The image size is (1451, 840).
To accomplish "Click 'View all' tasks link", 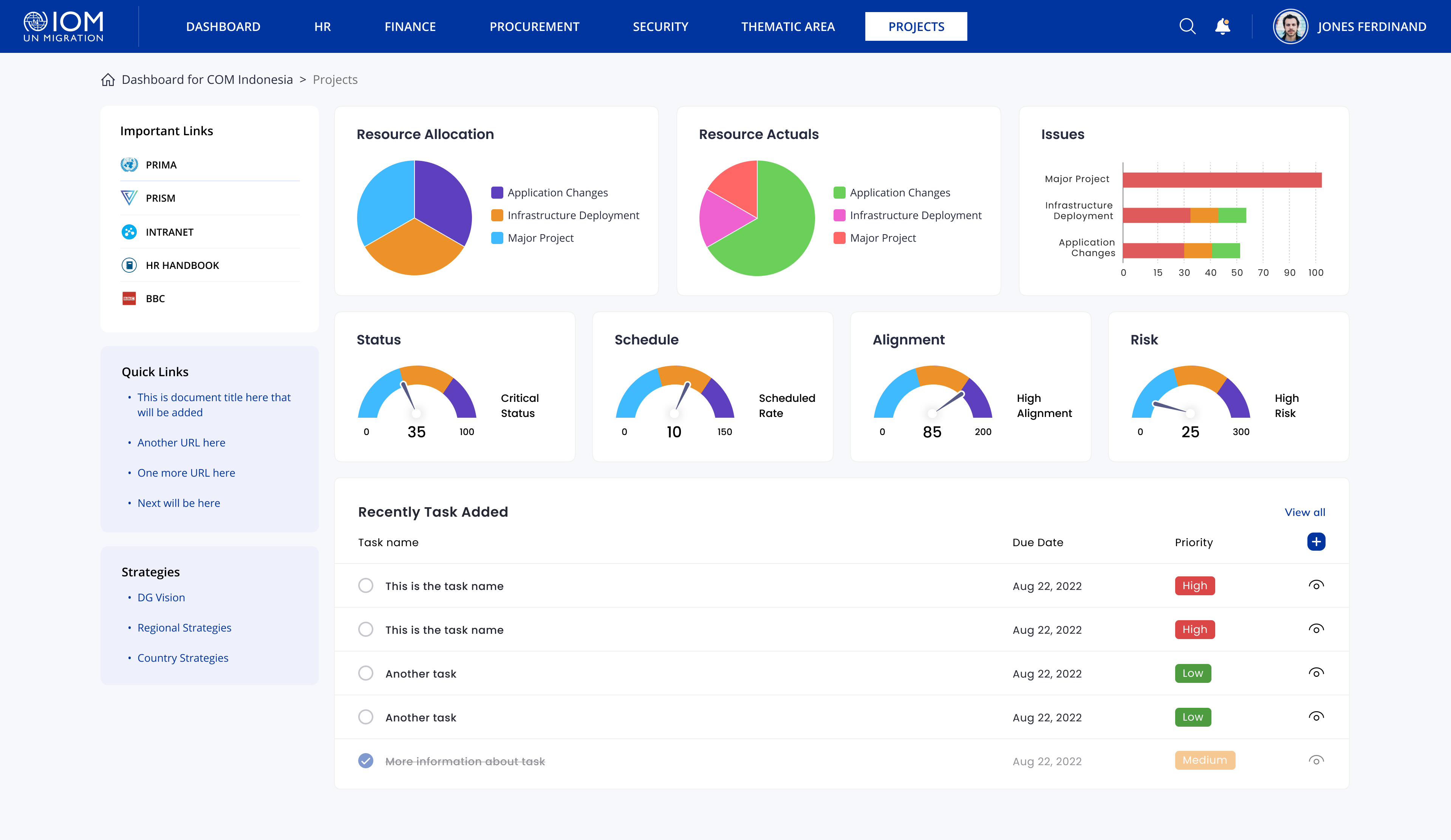I will coord(1304,512).
